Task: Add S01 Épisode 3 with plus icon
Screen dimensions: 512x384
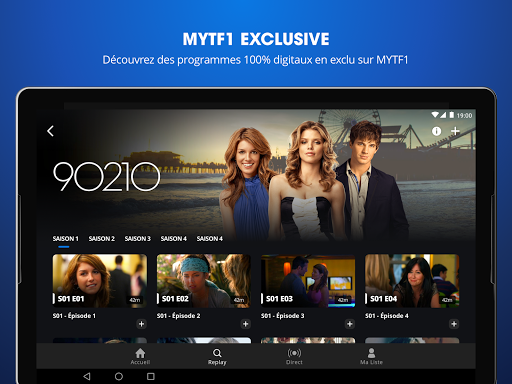Action: (350, 324)
